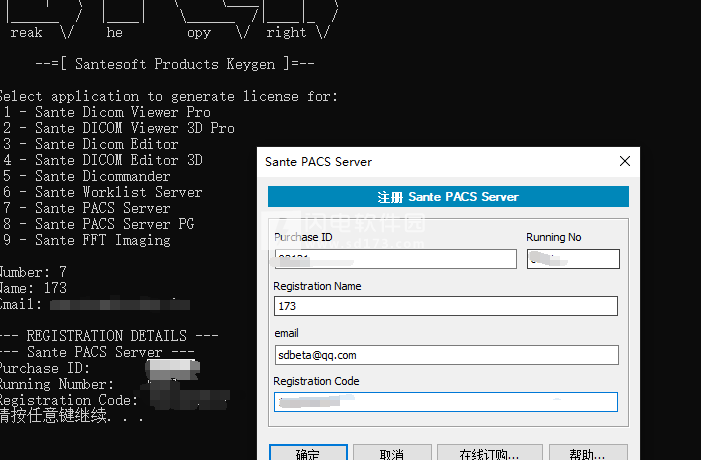Focus the Registration Code input field
Viewport: 701px width, 460px height.
pos(445,402)
